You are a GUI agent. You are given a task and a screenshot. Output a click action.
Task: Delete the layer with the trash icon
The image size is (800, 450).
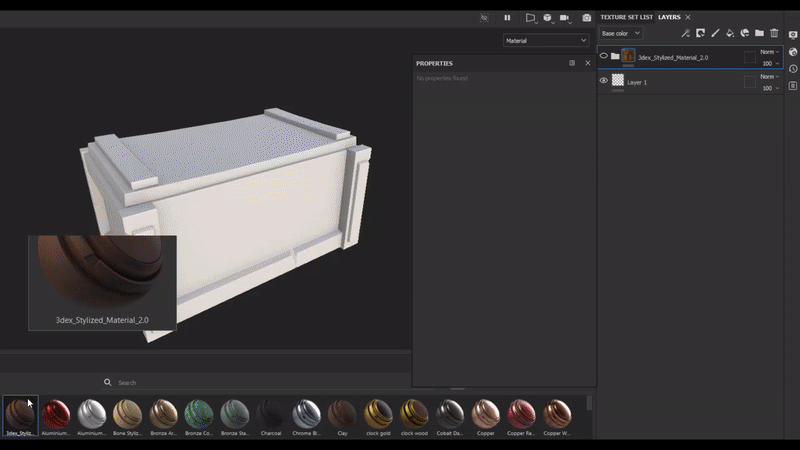[774, 33]
